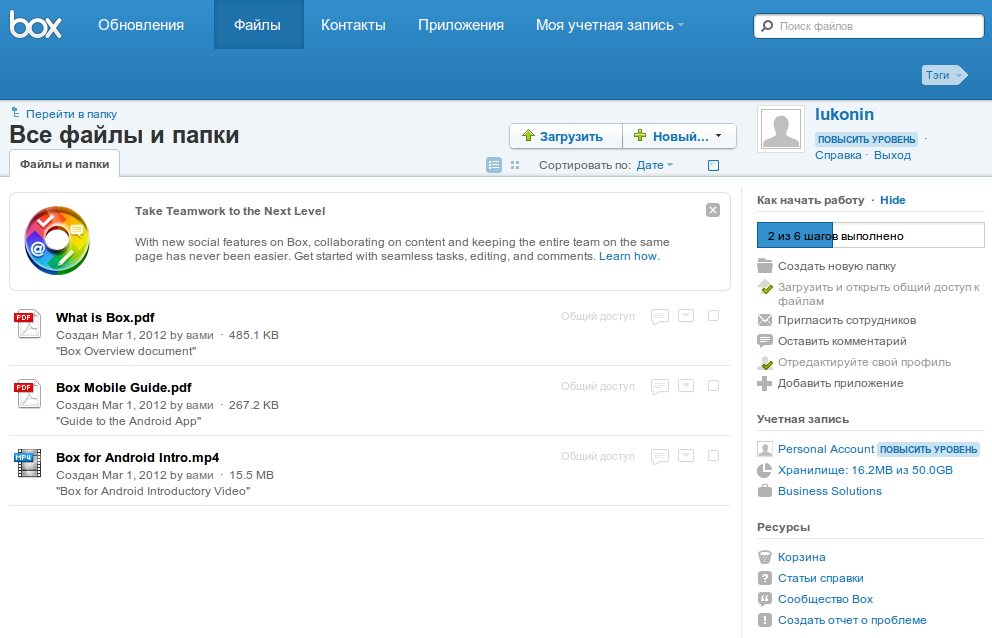Click ПОВЫСИТЬ УРОВЕНЬ under lukonin
Screen dimensions: 992x638
click(866, 139)
